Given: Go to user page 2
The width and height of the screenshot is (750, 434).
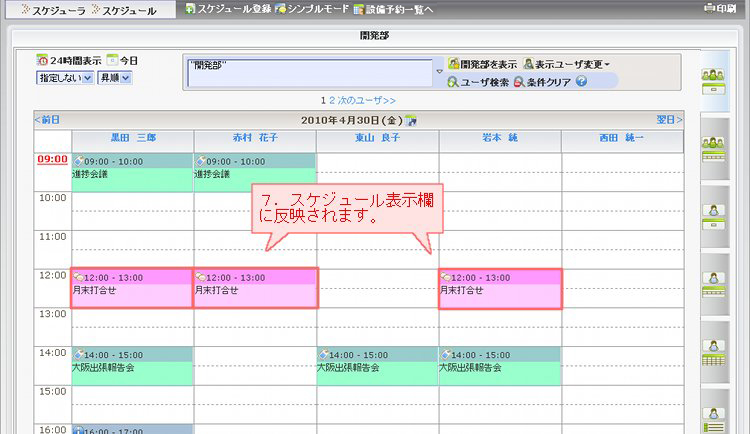Looking at the screenshot, I should click(332, 100).
